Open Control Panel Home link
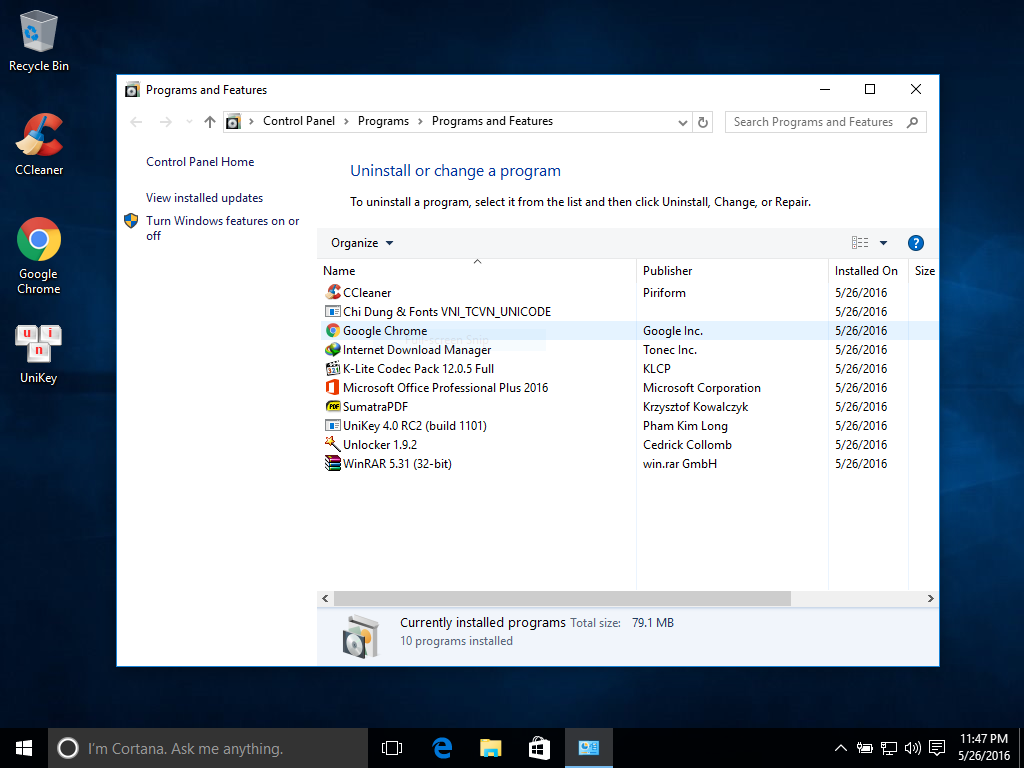The height and width of the screenshot is (768, 1024). click(200, 162)
